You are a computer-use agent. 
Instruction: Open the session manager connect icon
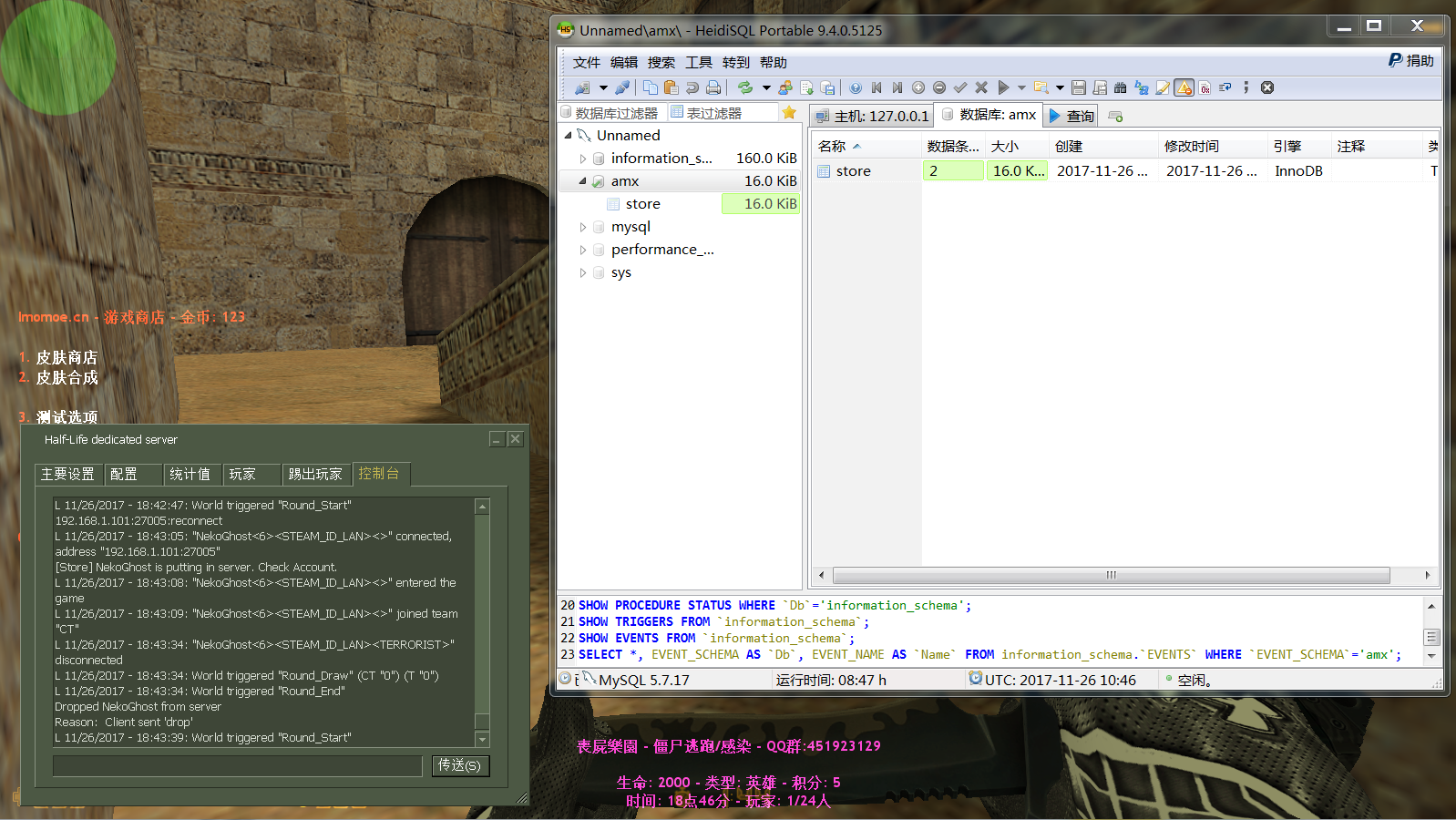click(581, 87)
